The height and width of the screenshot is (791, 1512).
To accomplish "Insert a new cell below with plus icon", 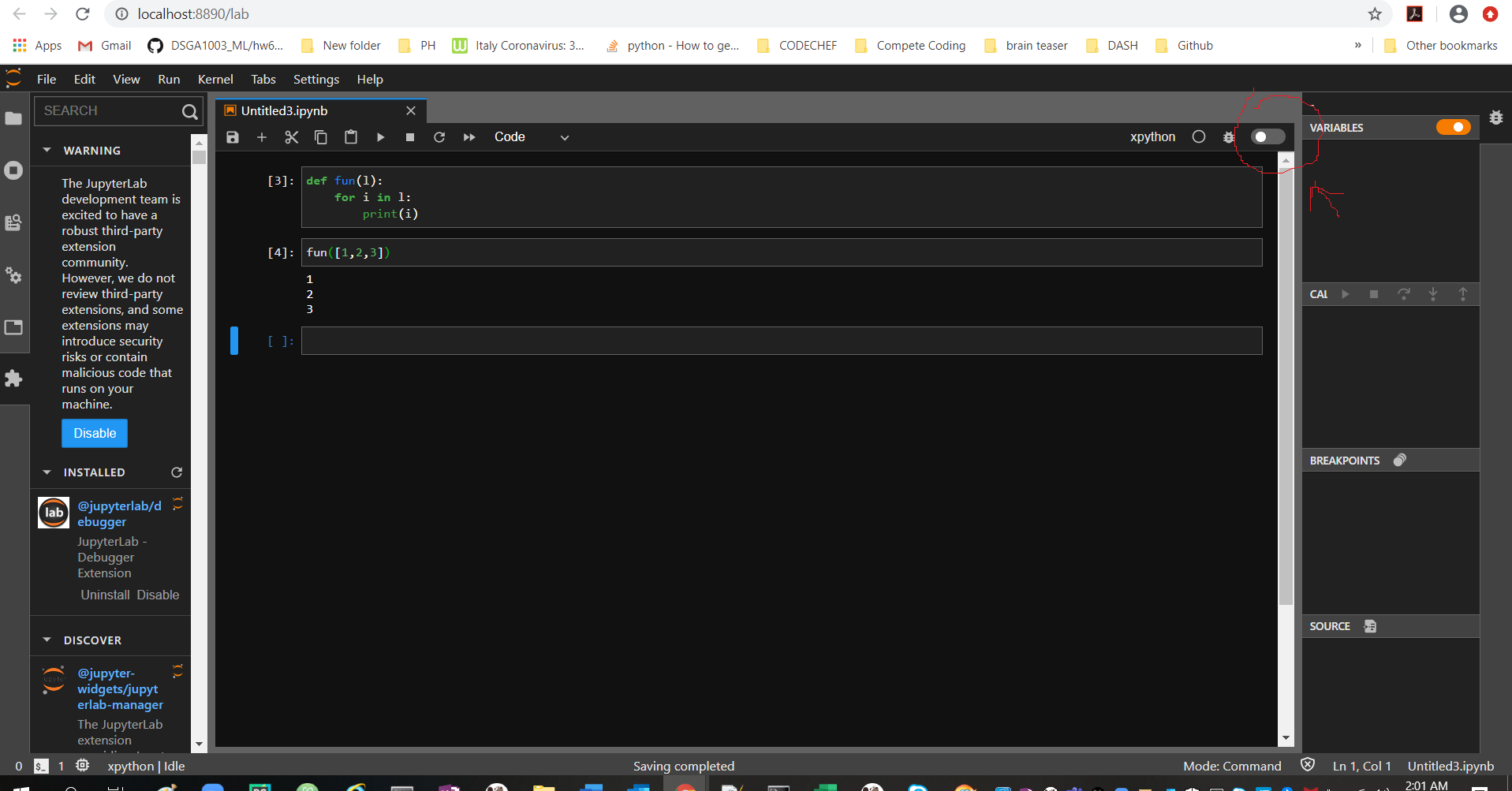I will (x=261, y=136).
